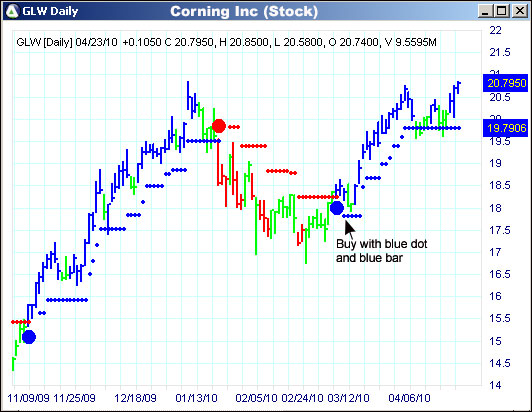The image size is (532, 412).
Task: Click the 11/25/09 date label
Action: pos(75,398)
